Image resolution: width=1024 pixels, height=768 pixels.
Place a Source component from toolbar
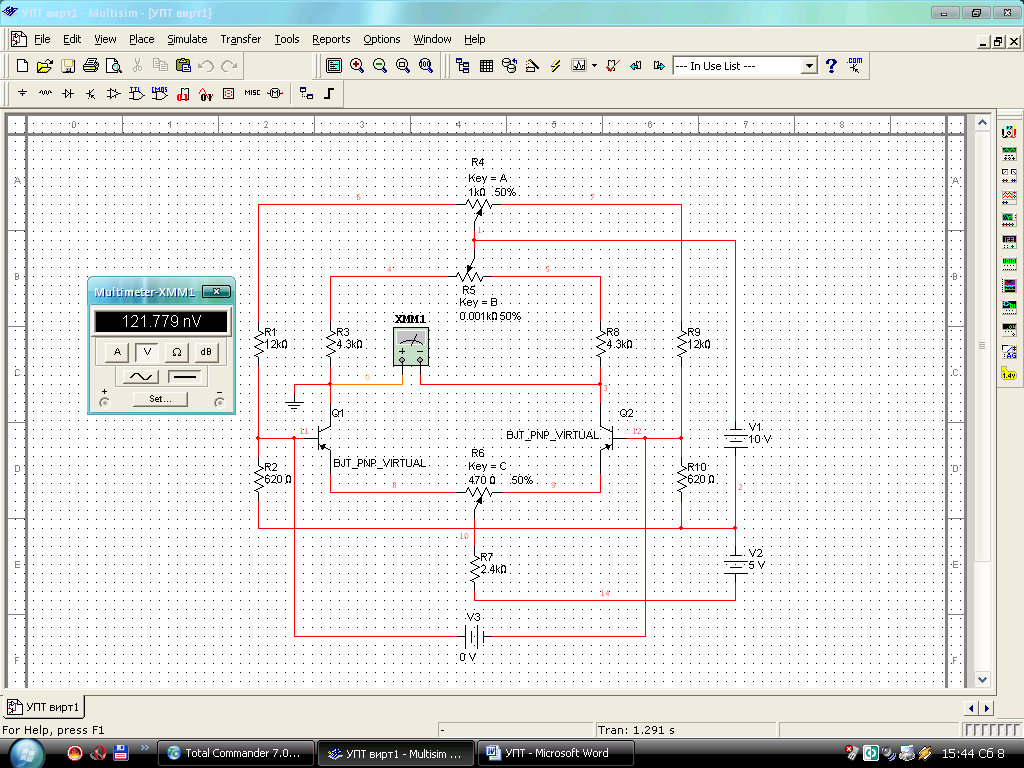click(22, 93)
